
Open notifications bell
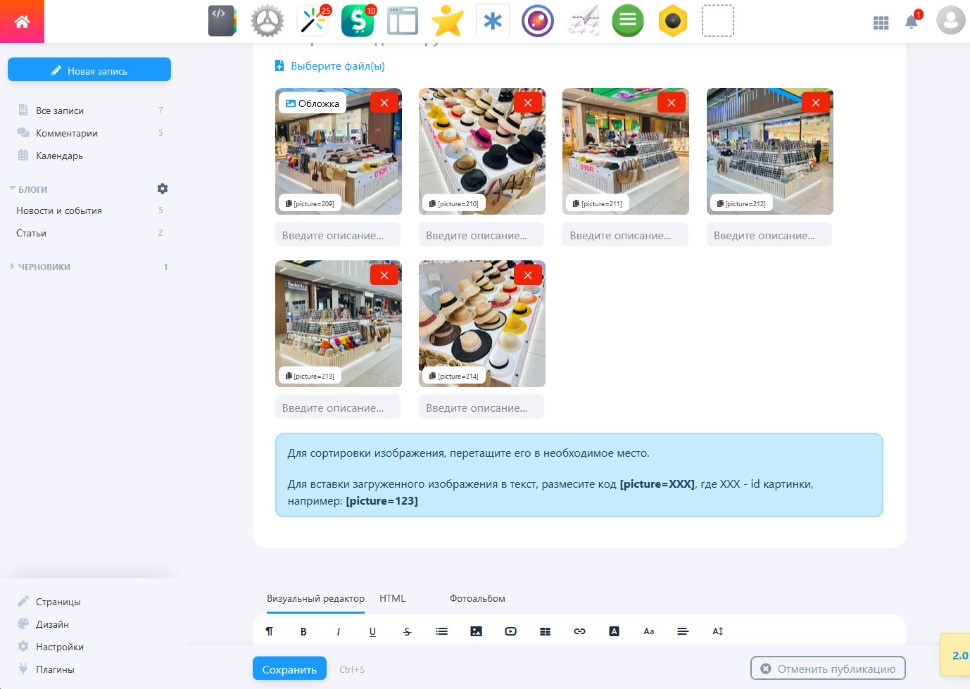[911, 22]
